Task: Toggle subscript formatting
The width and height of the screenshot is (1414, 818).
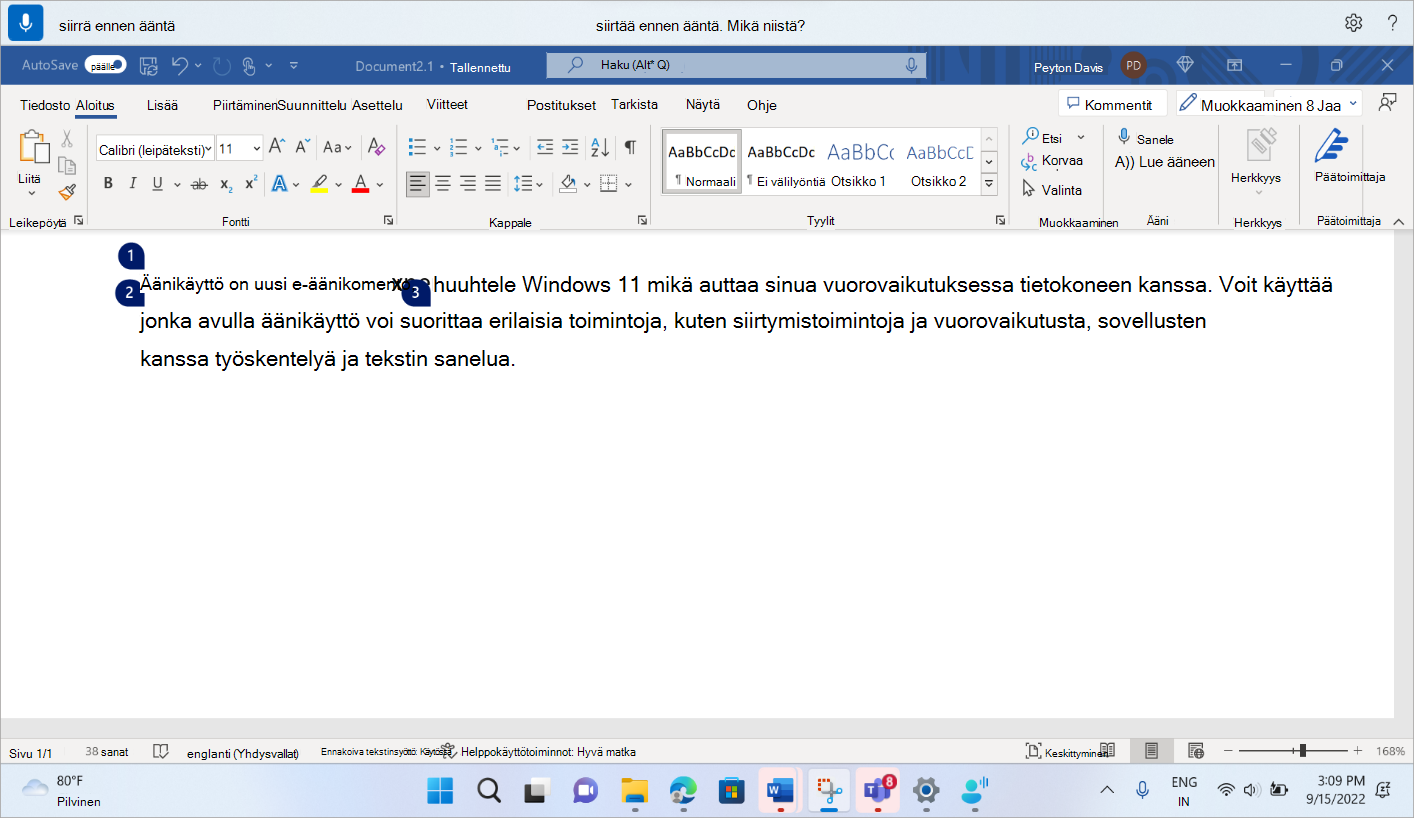Action: [226, 184]
